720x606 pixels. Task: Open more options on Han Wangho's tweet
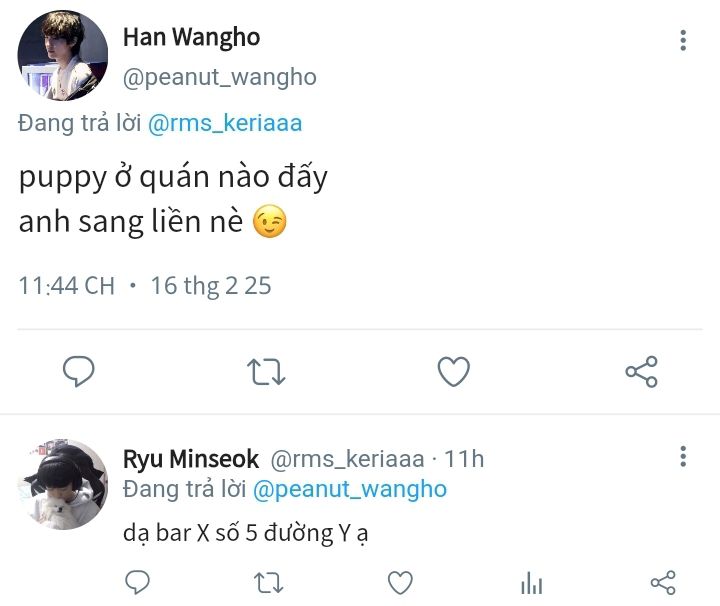pyautogui.click(x=683, y=40)
